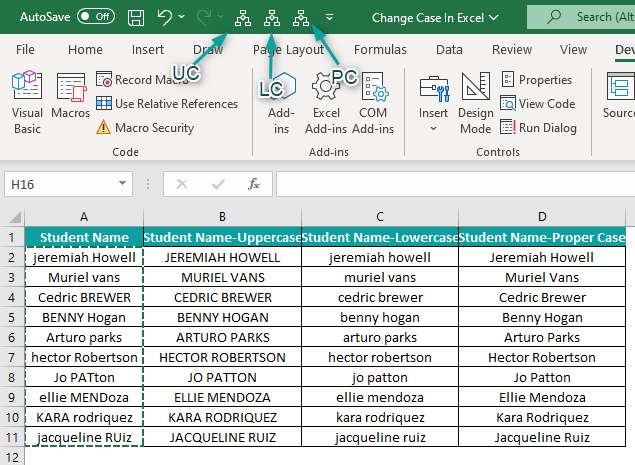
Task: Click the Enter checkmark formula bar icon
Action: (x=218, y=184)
